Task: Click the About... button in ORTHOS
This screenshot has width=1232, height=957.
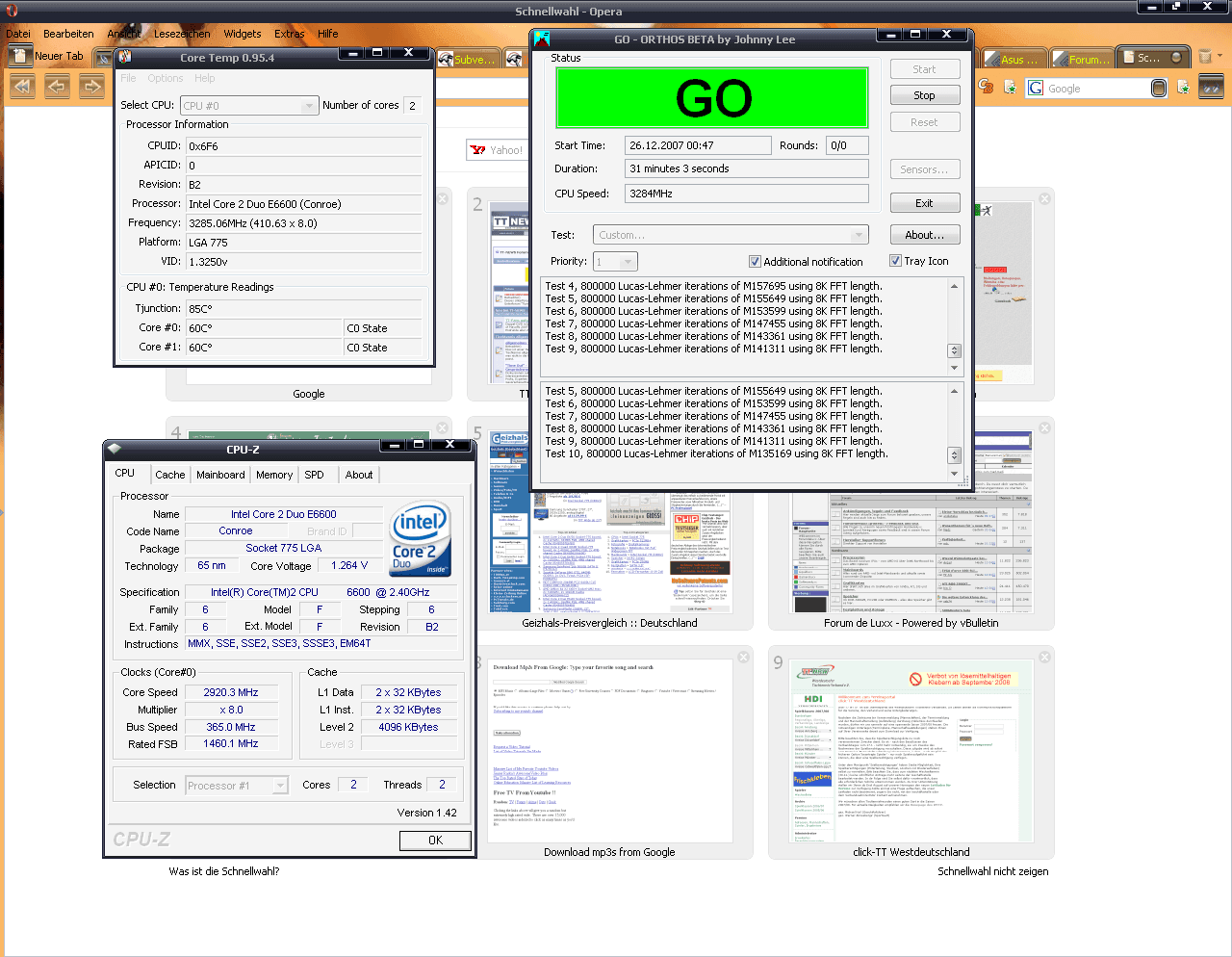Action: click(x=924, y=235)
